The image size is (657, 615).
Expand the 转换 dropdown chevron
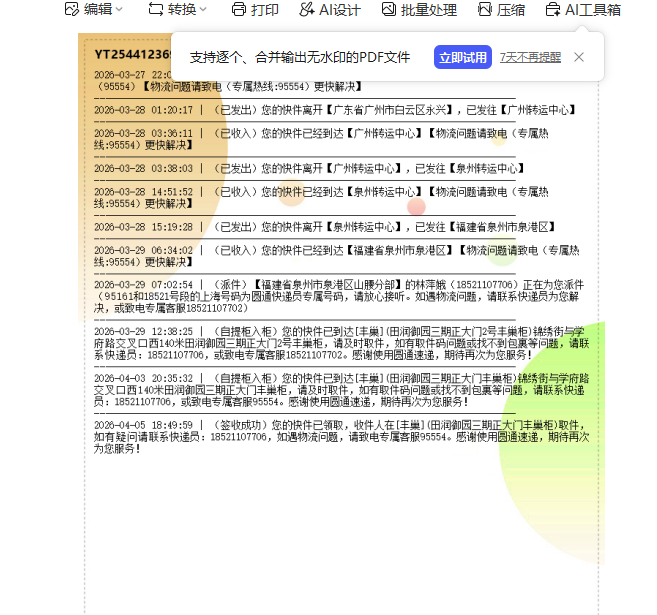[x=203, y=9]
